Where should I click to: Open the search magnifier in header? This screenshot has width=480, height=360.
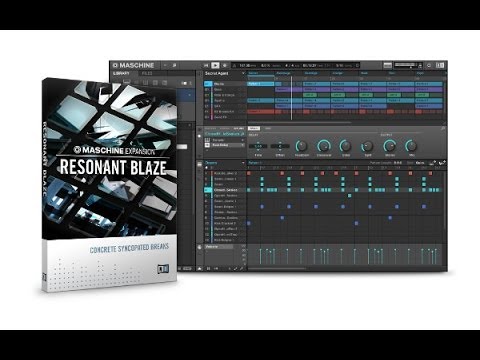(x=174, y=65)
